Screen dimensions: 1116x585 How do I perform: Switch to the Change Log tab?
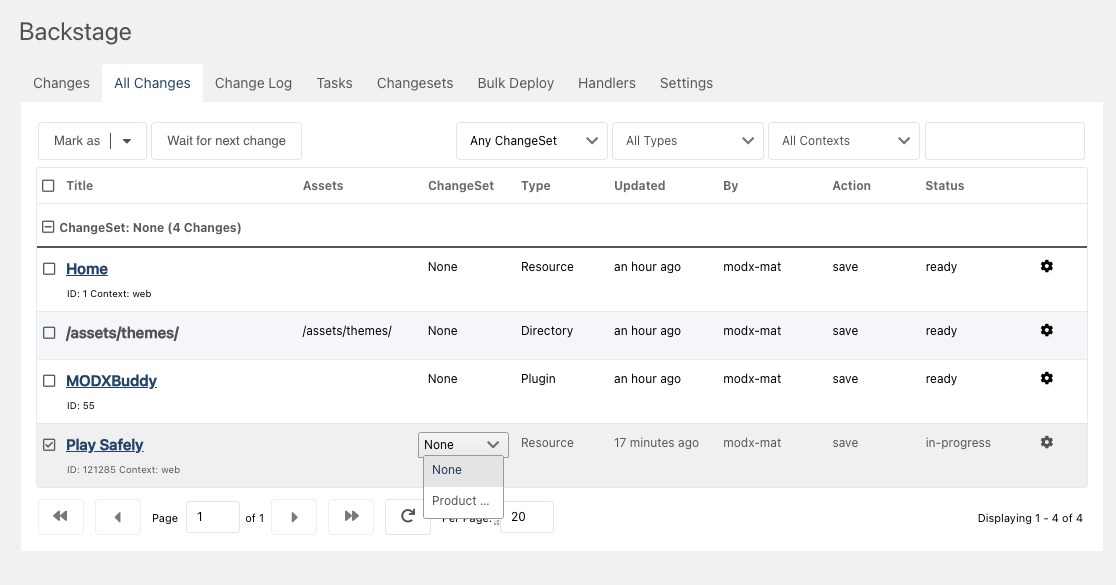[253, 83]
